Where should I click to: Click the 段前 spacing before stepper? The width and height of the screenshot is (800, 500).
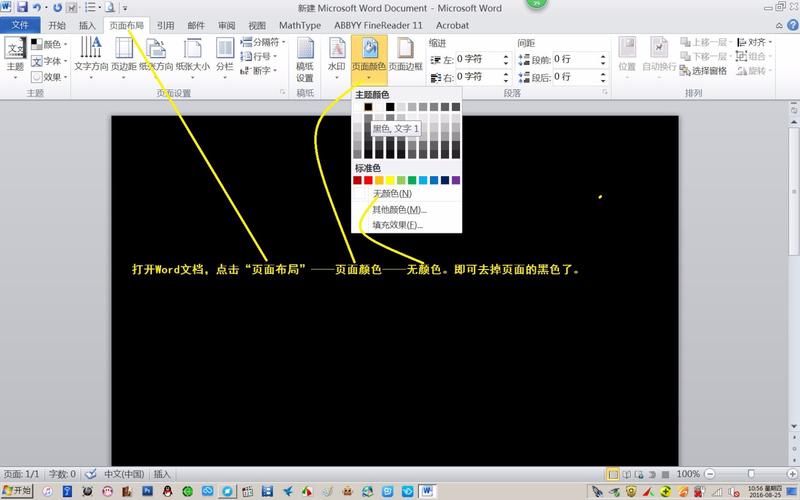point(603,59)
